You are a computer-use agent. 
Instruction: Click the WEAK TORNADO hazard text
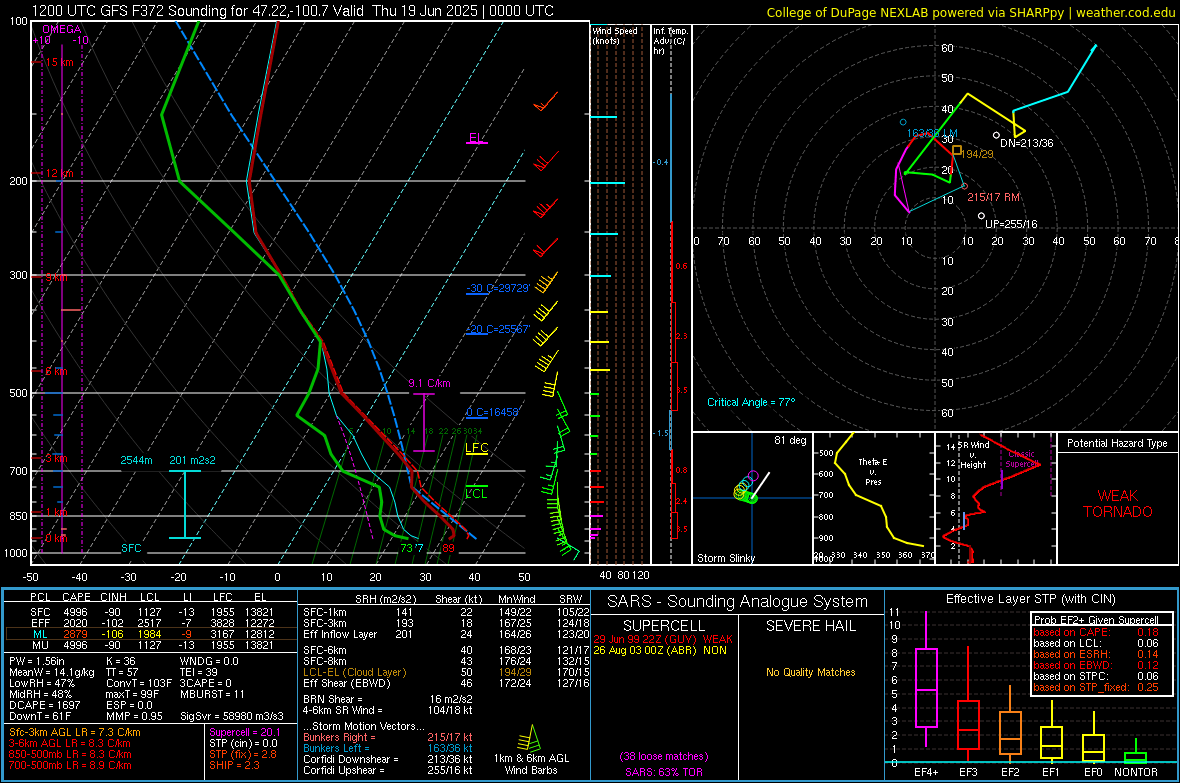click(1118, 504)
